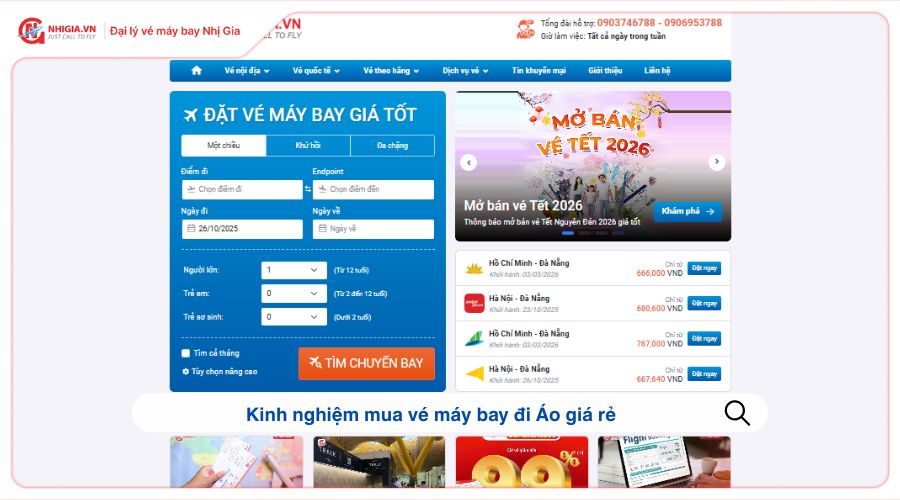Open the Trẻ em passenger dropdown

(x=294, y=293)
